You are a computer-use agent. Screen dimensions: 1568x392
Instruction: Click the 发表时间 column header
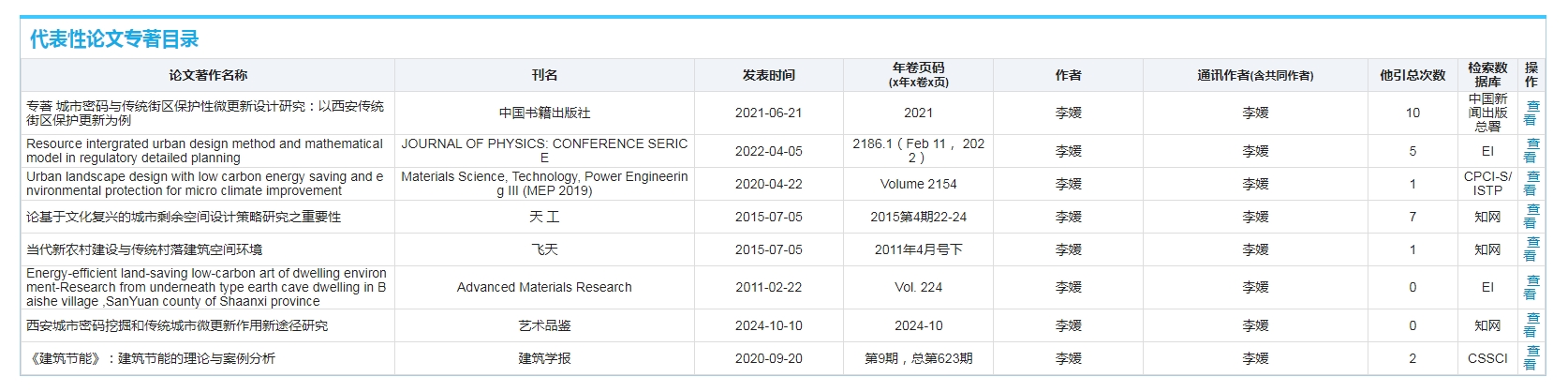click(x=769, y=75)
